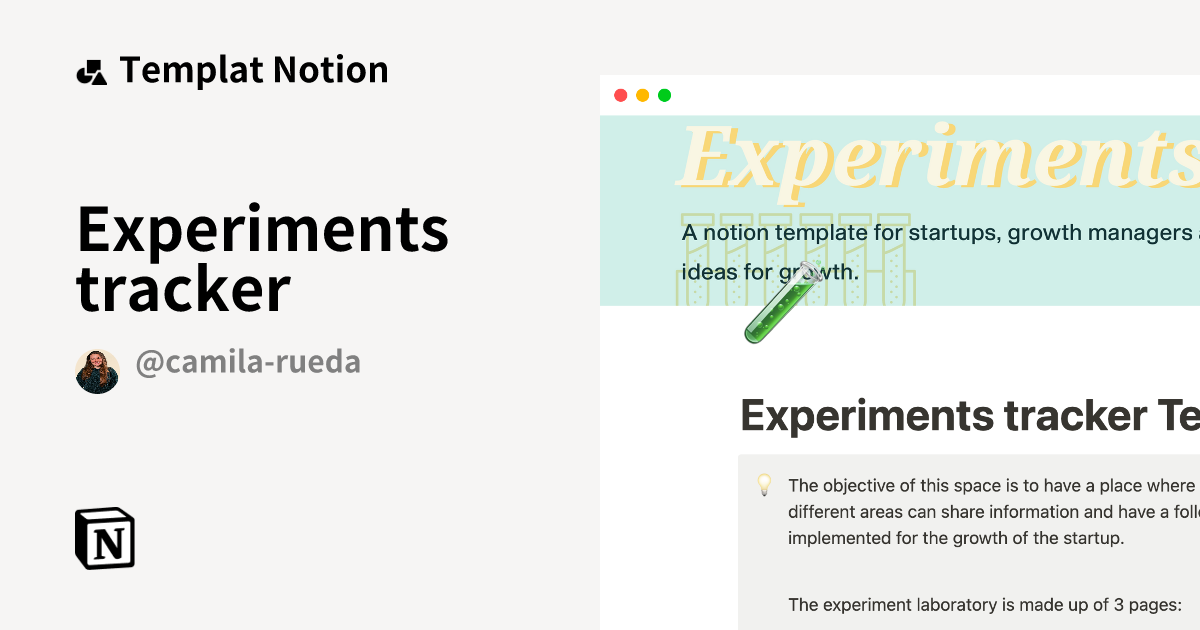The width and height of the screenshot is (1200, 630).
Task: Click the Templat Notion logo icon
Action: 93,70
